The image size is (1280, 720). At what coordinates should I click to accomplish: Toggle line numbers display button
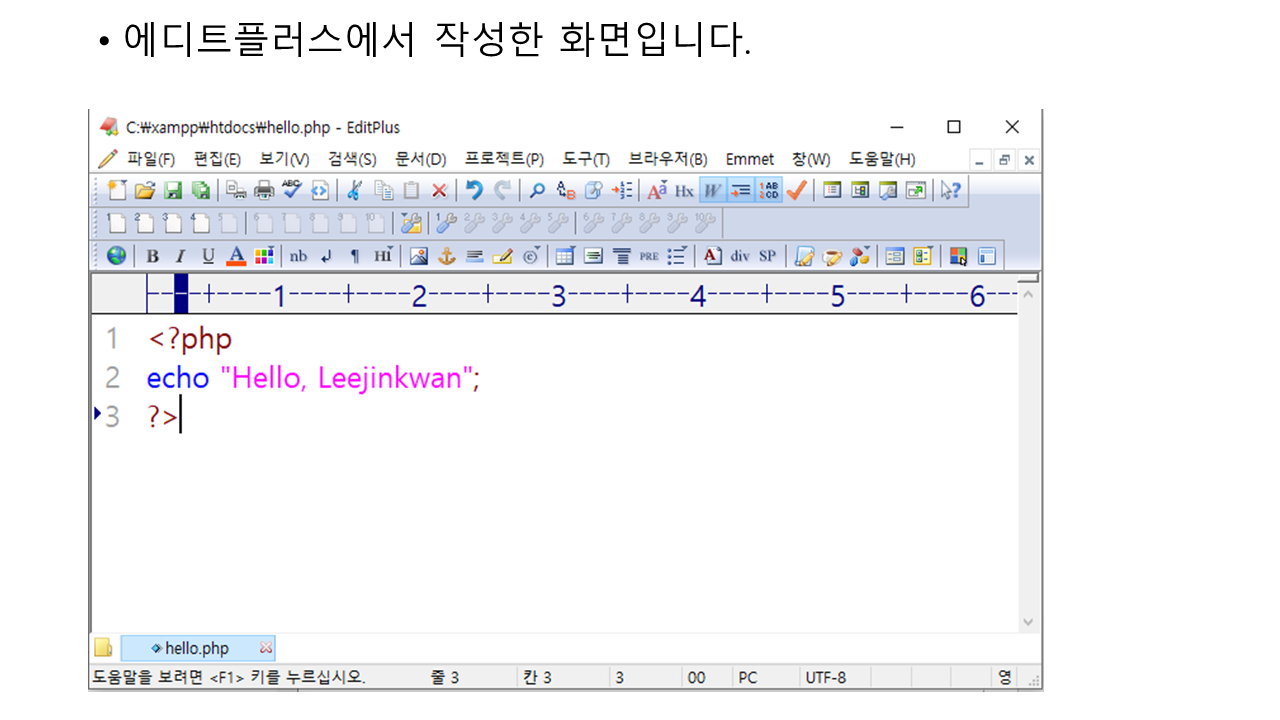769,190
